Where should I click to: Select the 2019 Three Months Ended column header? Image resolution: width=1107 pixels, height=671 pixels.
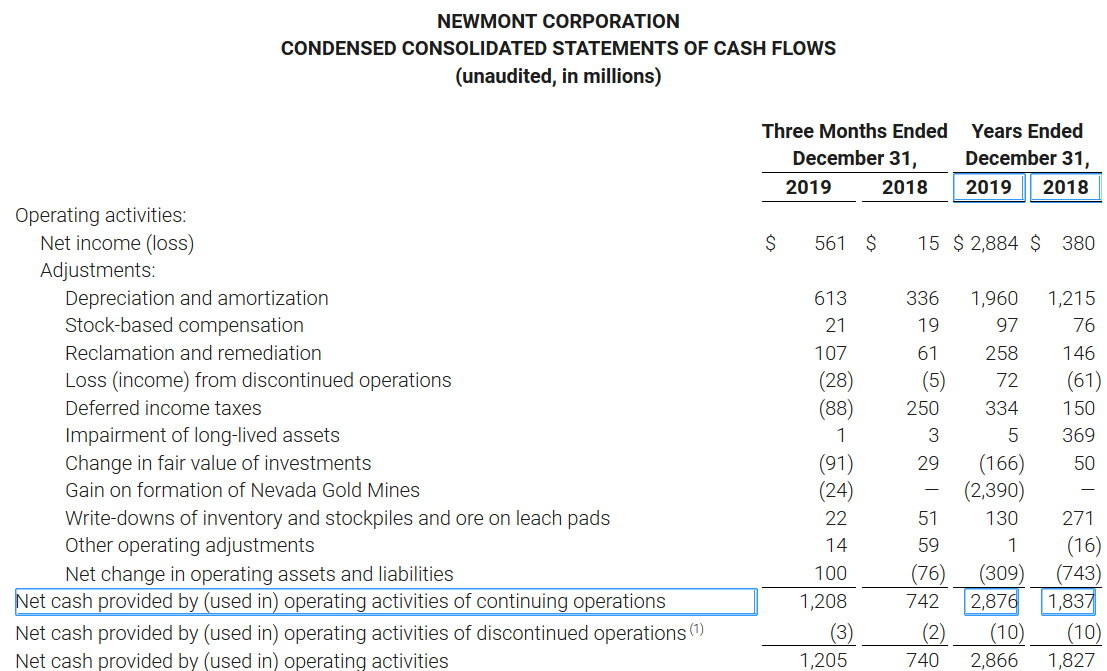pyautogui.click(x=808, y=187)
